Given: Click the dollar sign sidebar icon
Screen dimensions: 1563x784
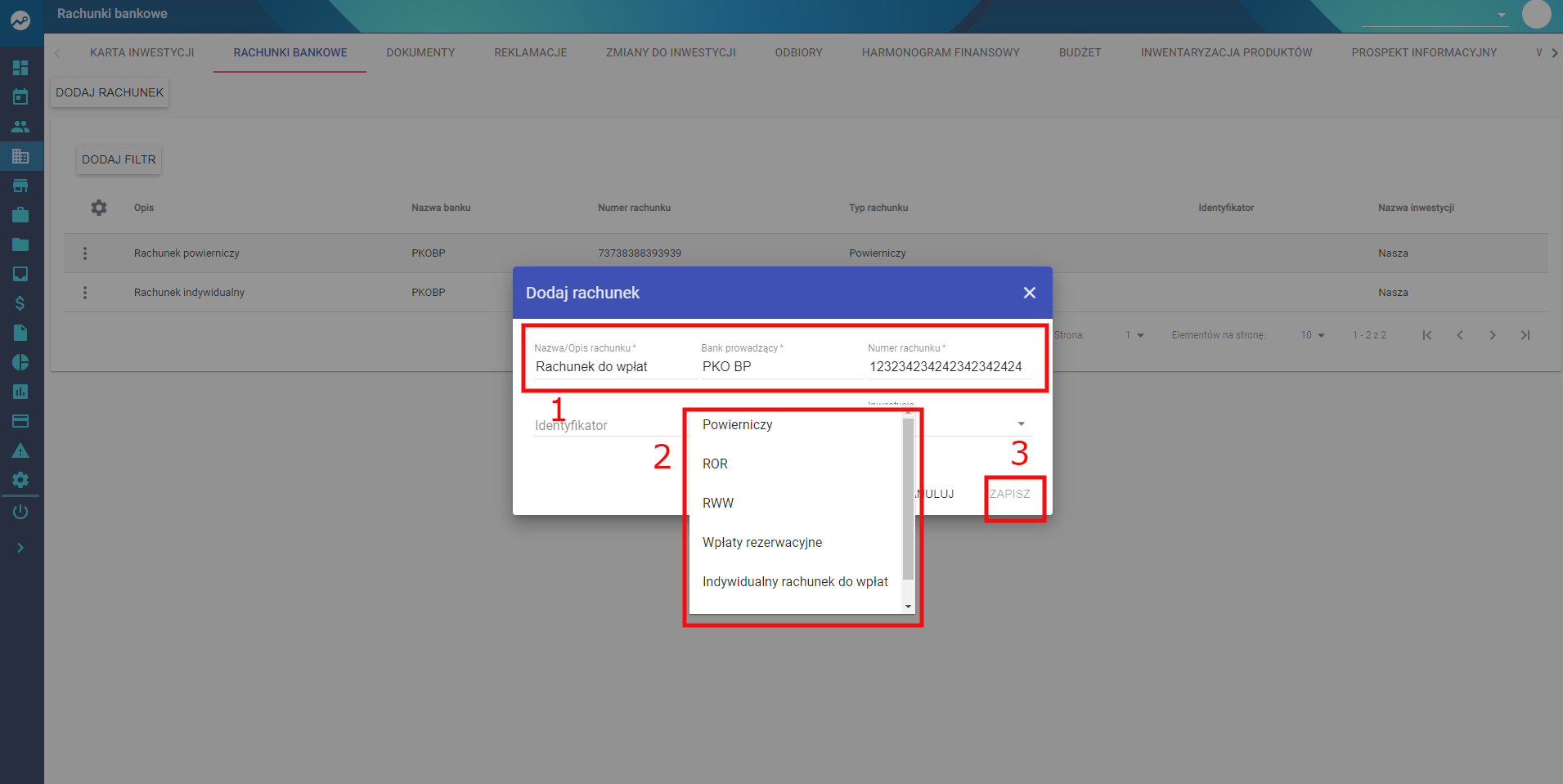Looking at the screenshot, I should (x=20, y=303).
